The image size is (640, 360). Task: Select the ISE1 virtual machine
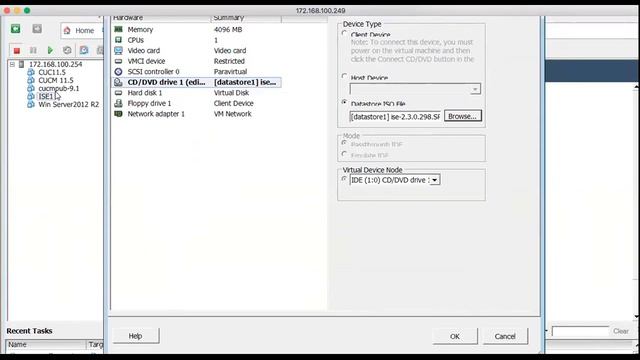coord(46,96)
